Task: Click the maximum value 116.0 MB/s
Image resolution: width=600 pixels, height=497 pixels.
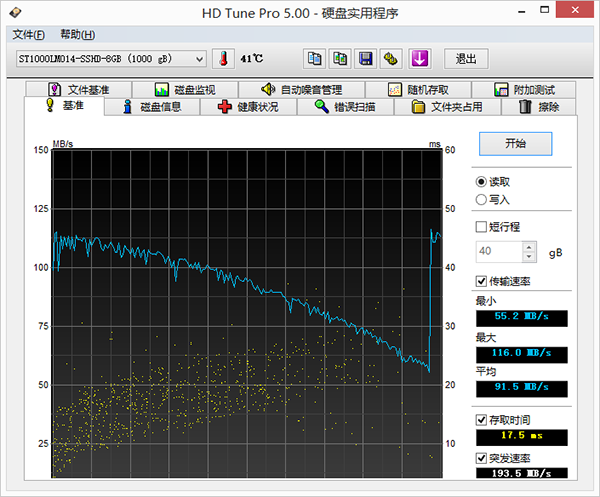Action: (522, 355)
